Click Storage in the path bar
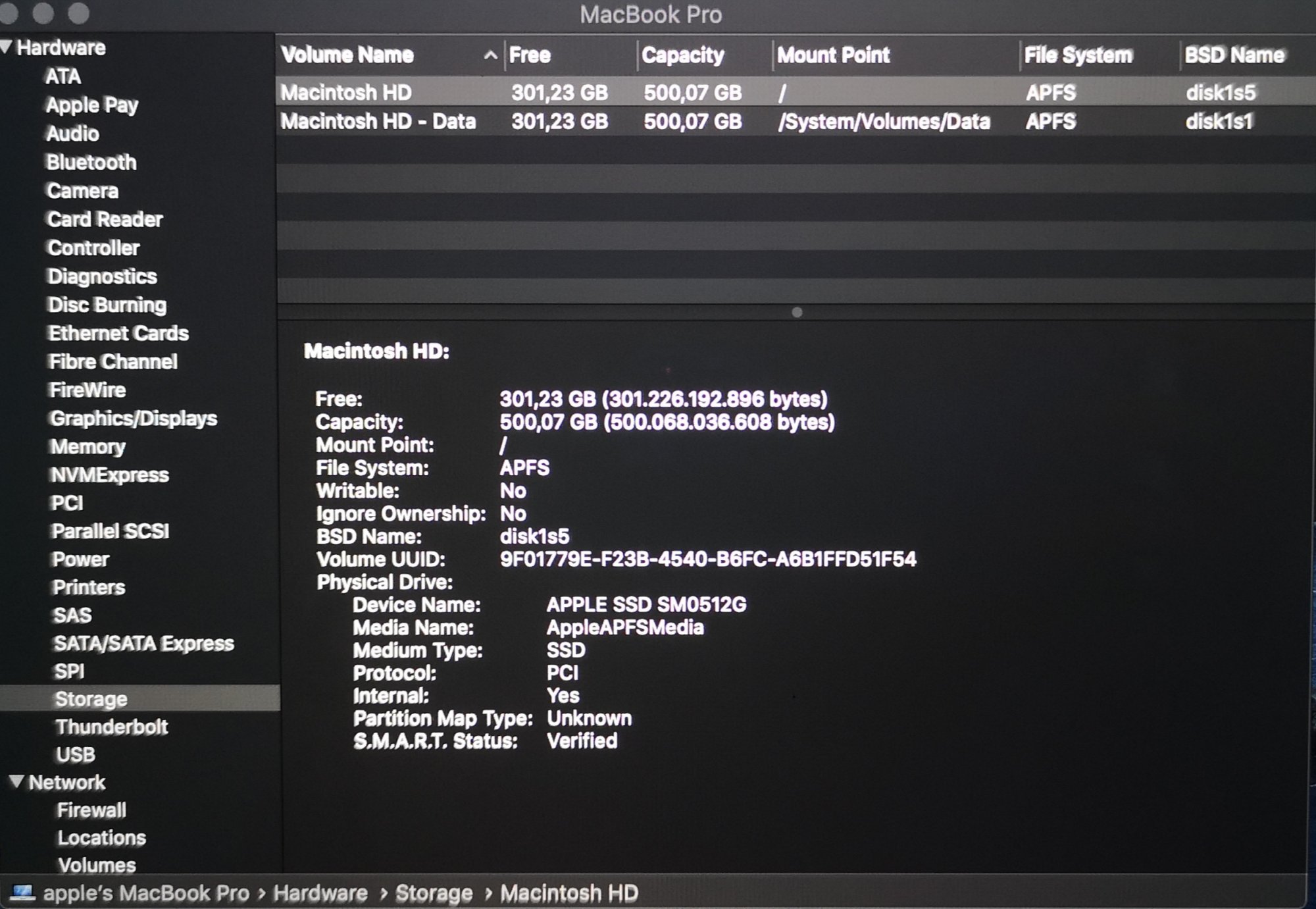This screenshot has width=1316, height=909. coord(434,893)
